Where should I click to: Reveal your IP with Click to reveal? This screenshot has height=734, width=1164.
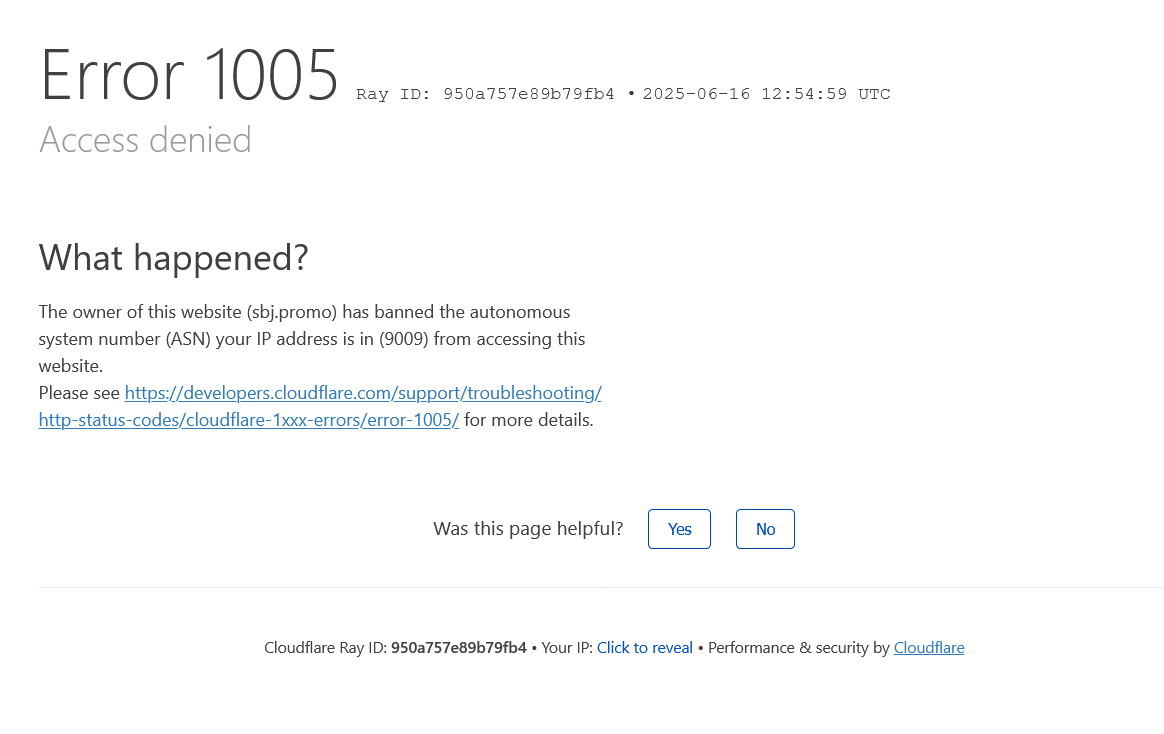(644, 648)
